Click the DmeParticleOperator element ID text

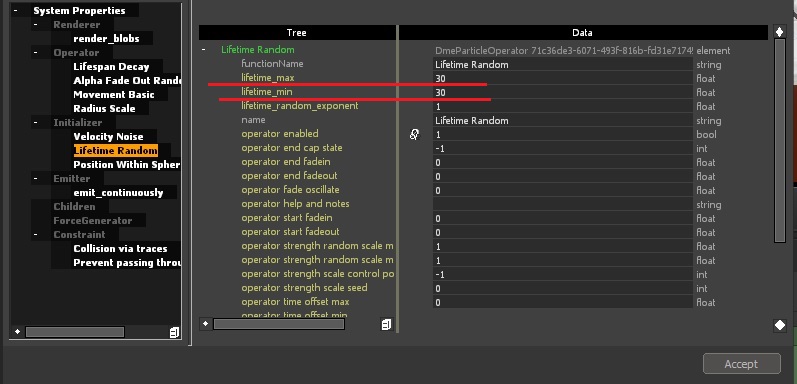(x=564, y=51)
